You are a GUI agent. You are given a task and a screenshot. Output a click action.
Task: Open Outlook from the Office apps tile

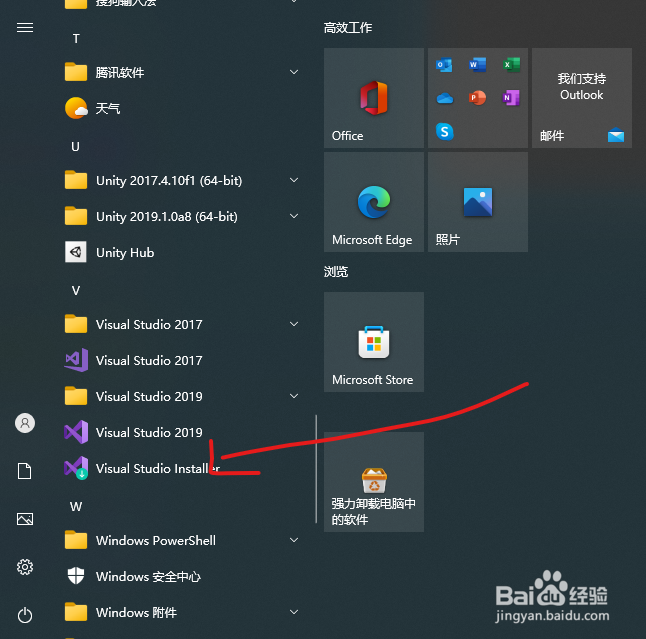click(x=444, y=65)
